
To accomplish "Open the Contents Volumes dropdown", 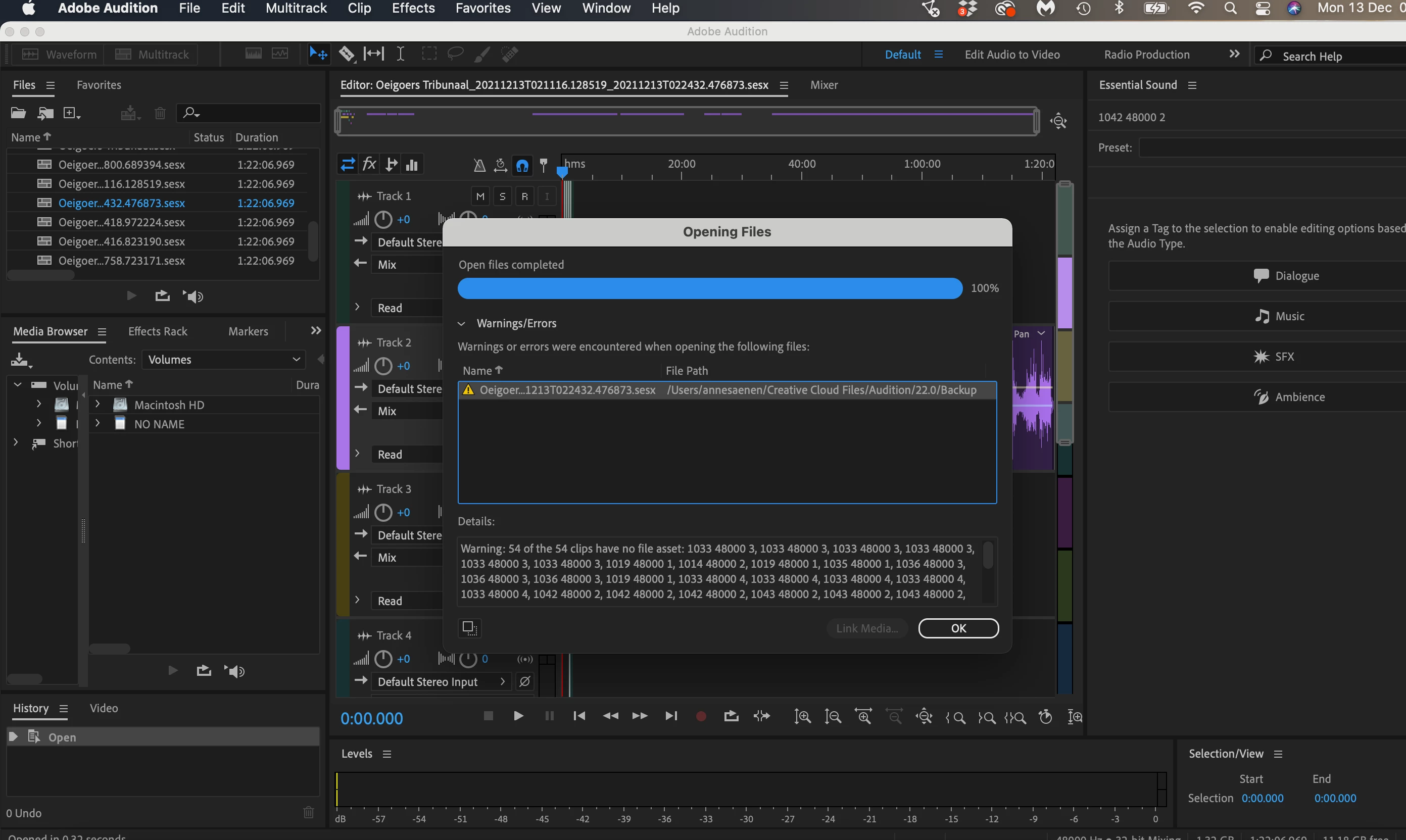I will (224, 360).
